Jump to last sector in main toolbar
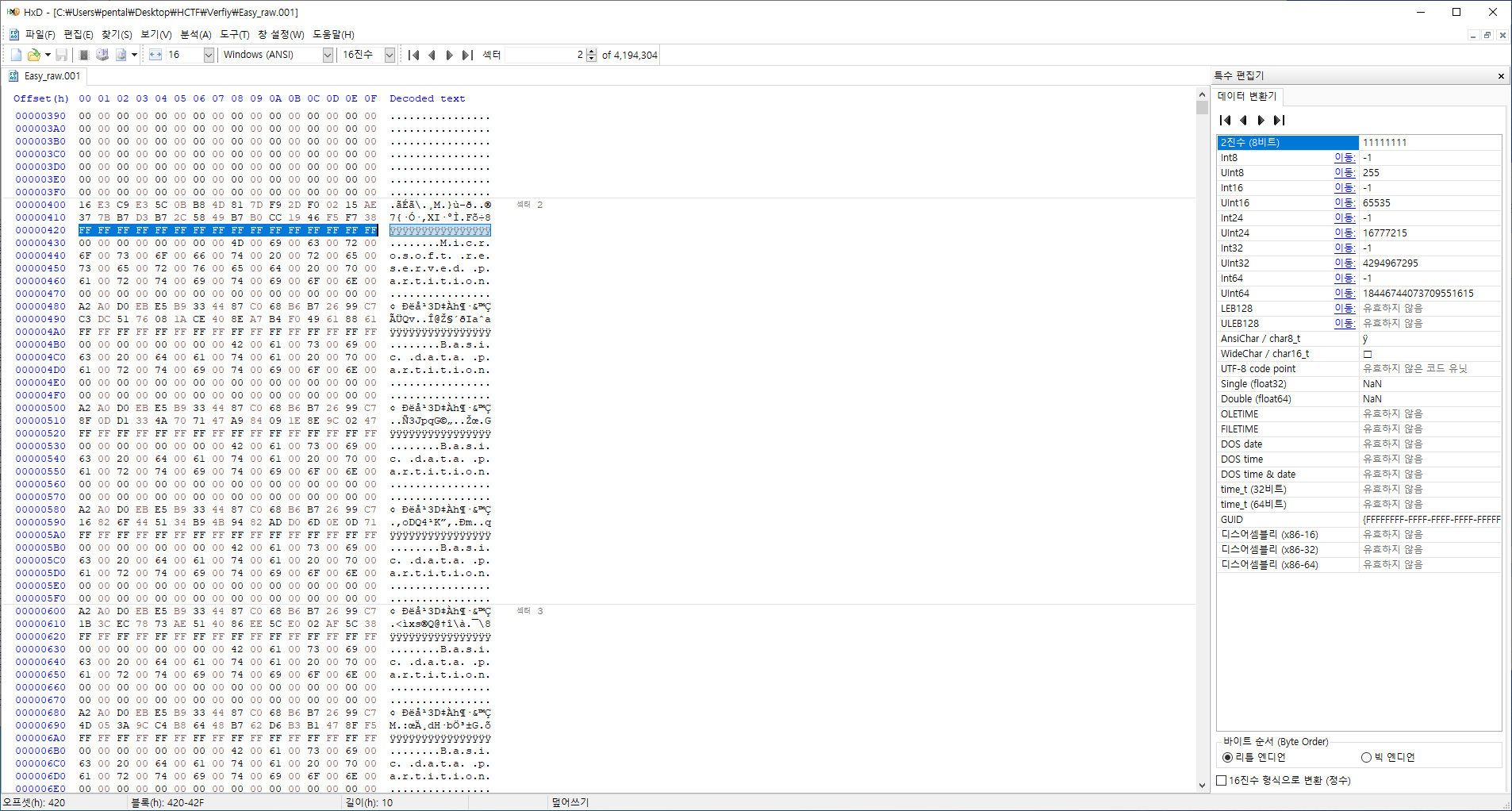 [467, 55]
